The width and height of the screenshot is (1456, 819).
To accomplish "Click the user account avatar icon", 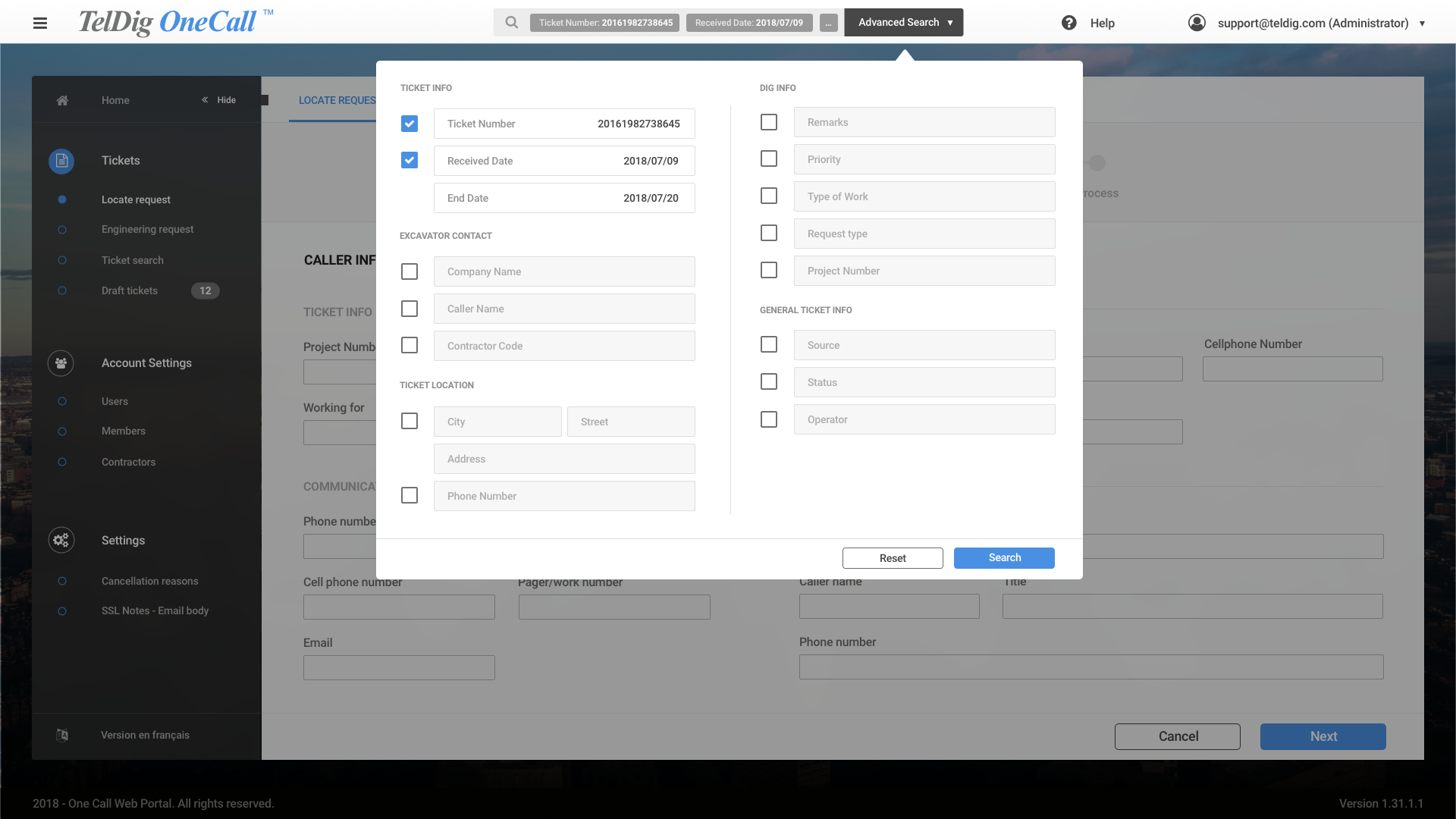I will coord(1197,23).
